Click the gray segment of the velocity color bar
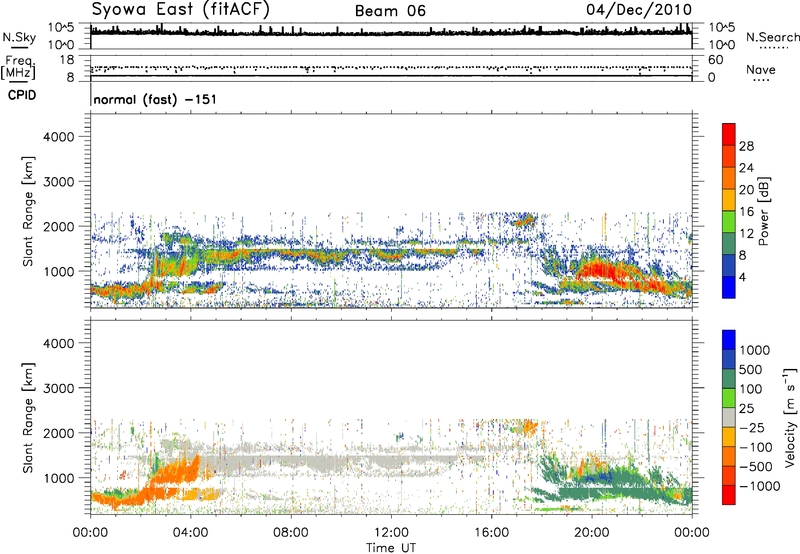Viewport: 800px width, 554px height. [x=729, y=418]
